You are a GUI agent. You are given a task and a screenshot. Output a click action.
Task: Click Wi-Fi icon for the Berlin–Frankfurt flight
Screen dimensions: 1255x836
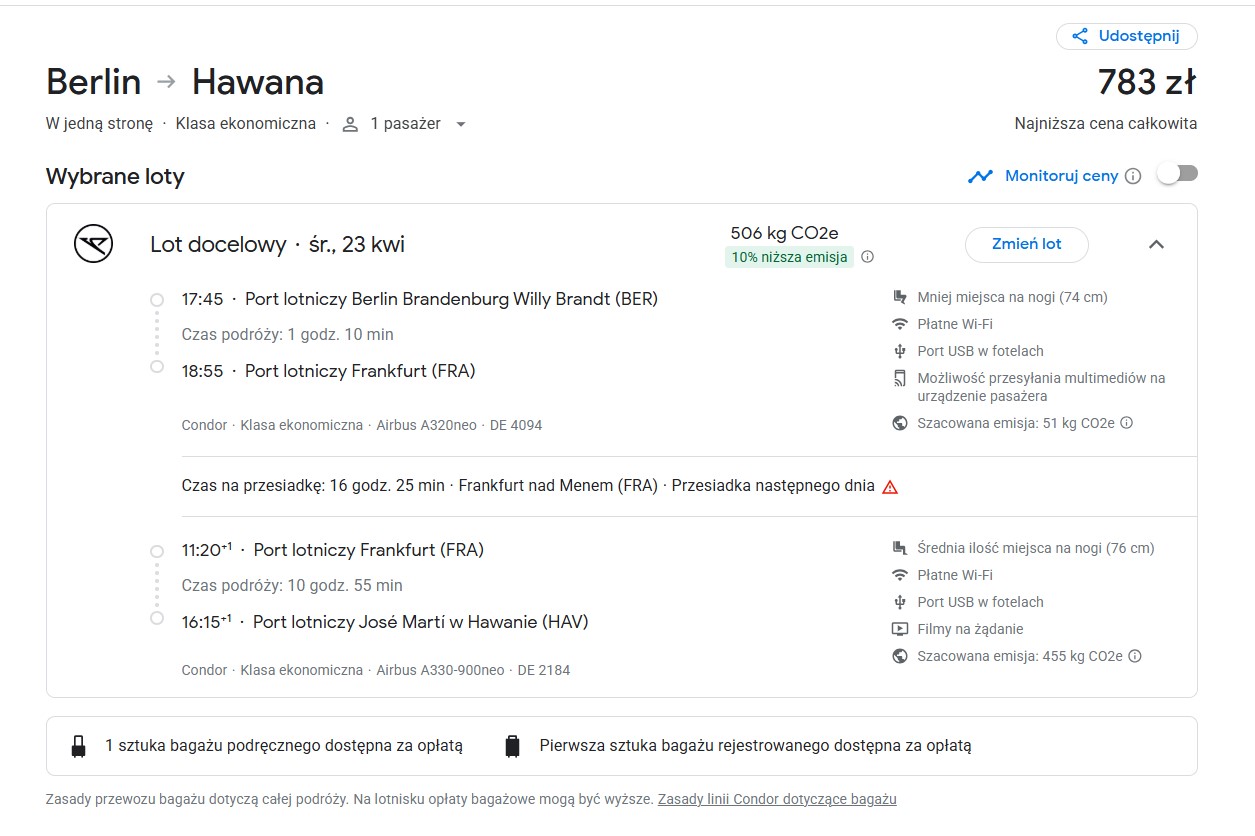[x=900, y=324]
